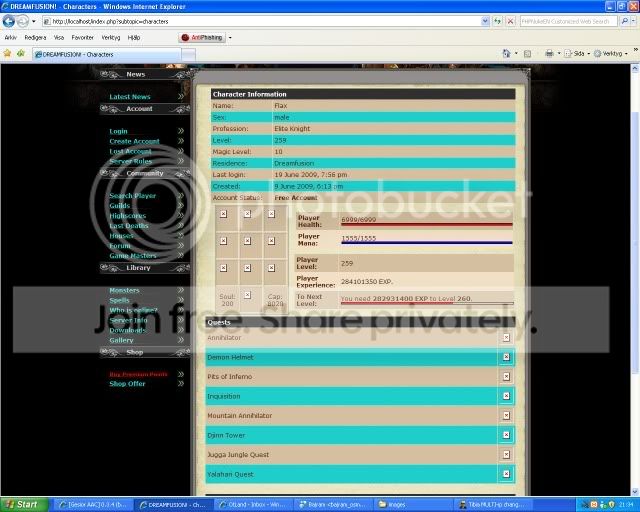Switch to Gesior AAC taskbar window

[x=93, y=505]
